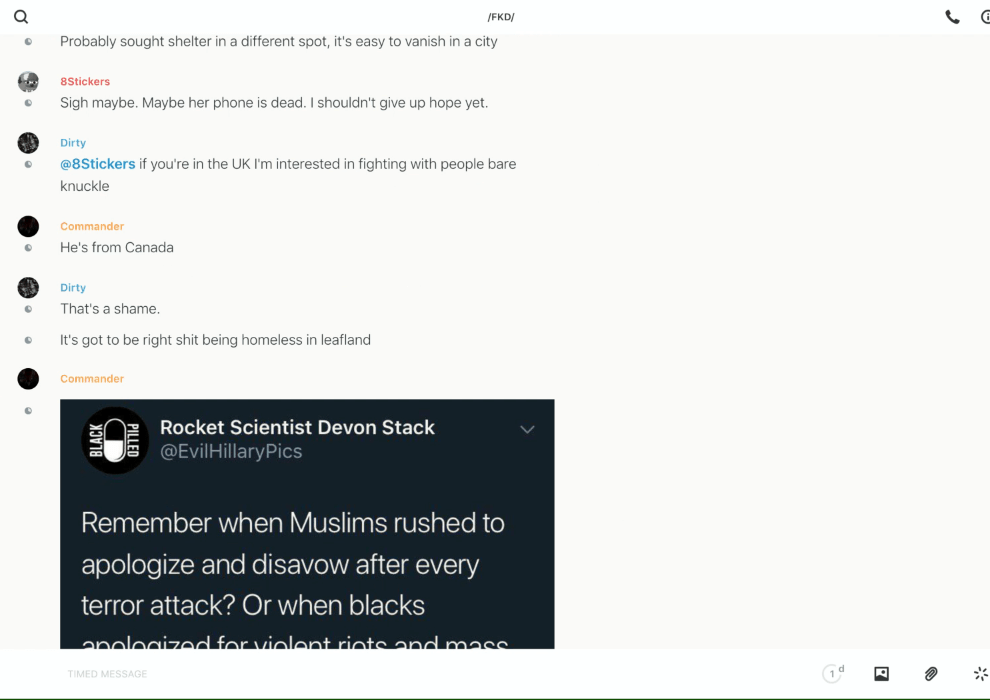Open conversation info at top right
This screenshot has height=700, width=990.
985,17
